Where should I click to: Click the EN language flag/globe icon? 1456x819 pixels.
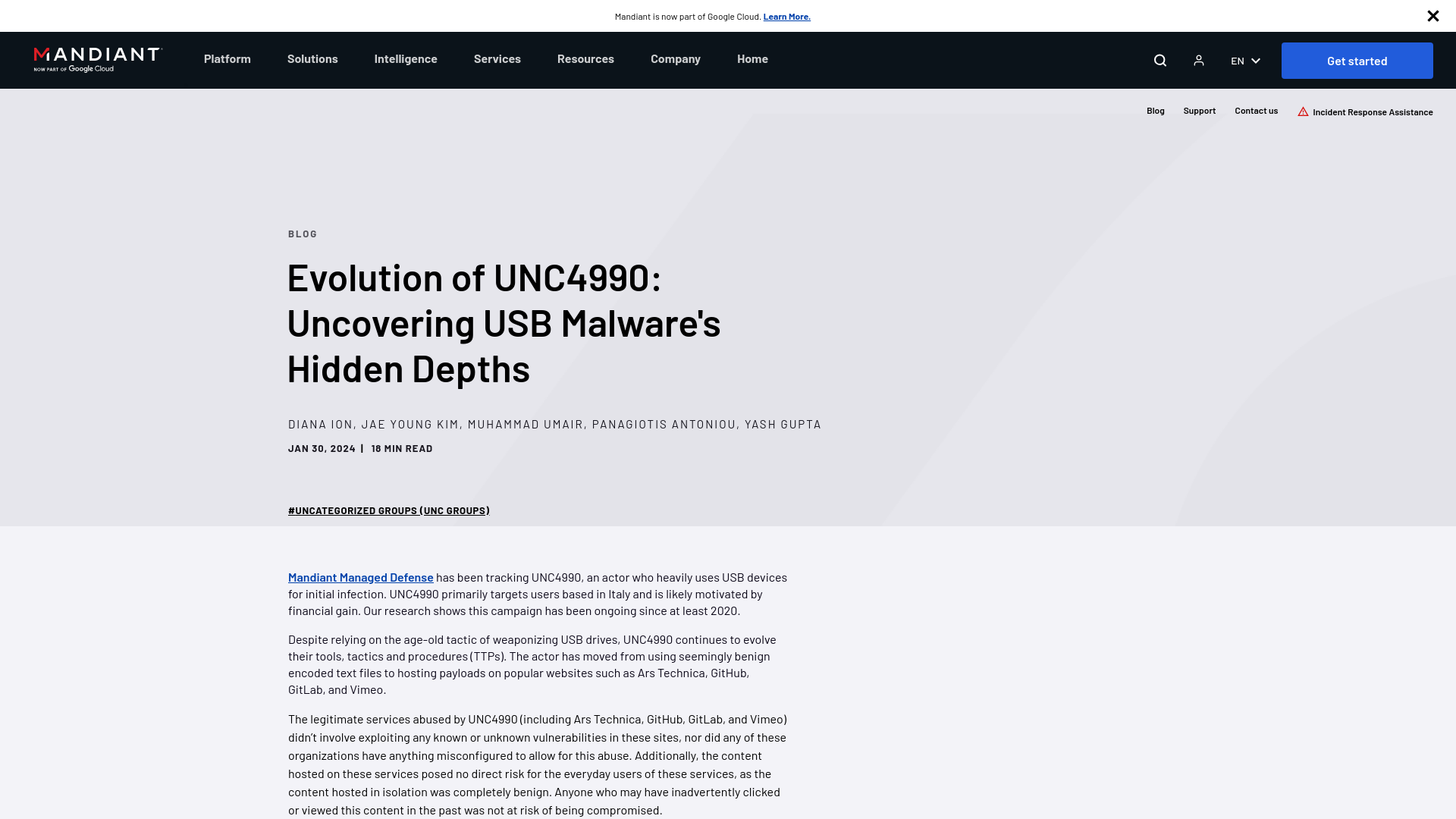point(1244,60)
